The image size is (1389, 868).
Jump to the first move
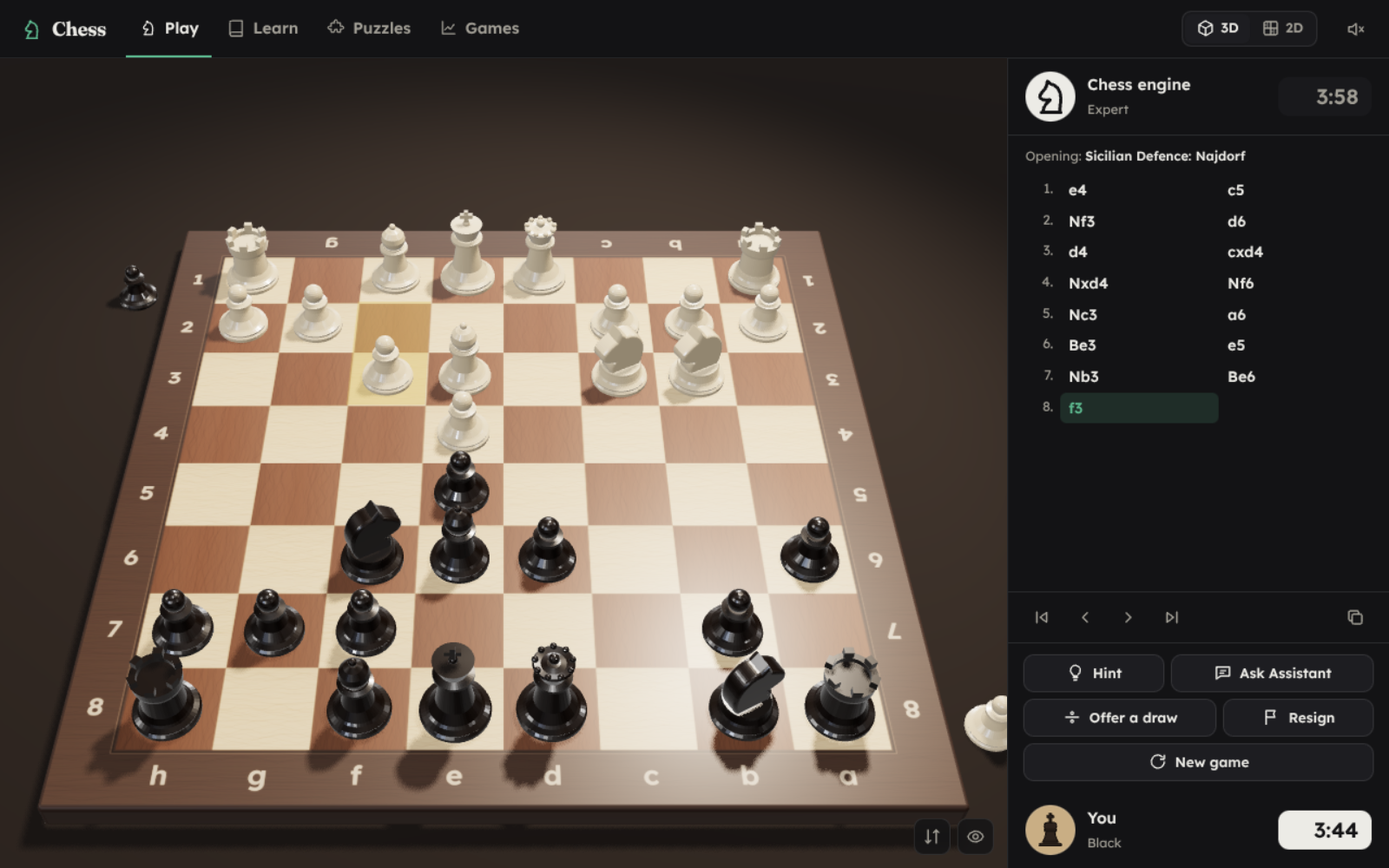(1042, 617)
